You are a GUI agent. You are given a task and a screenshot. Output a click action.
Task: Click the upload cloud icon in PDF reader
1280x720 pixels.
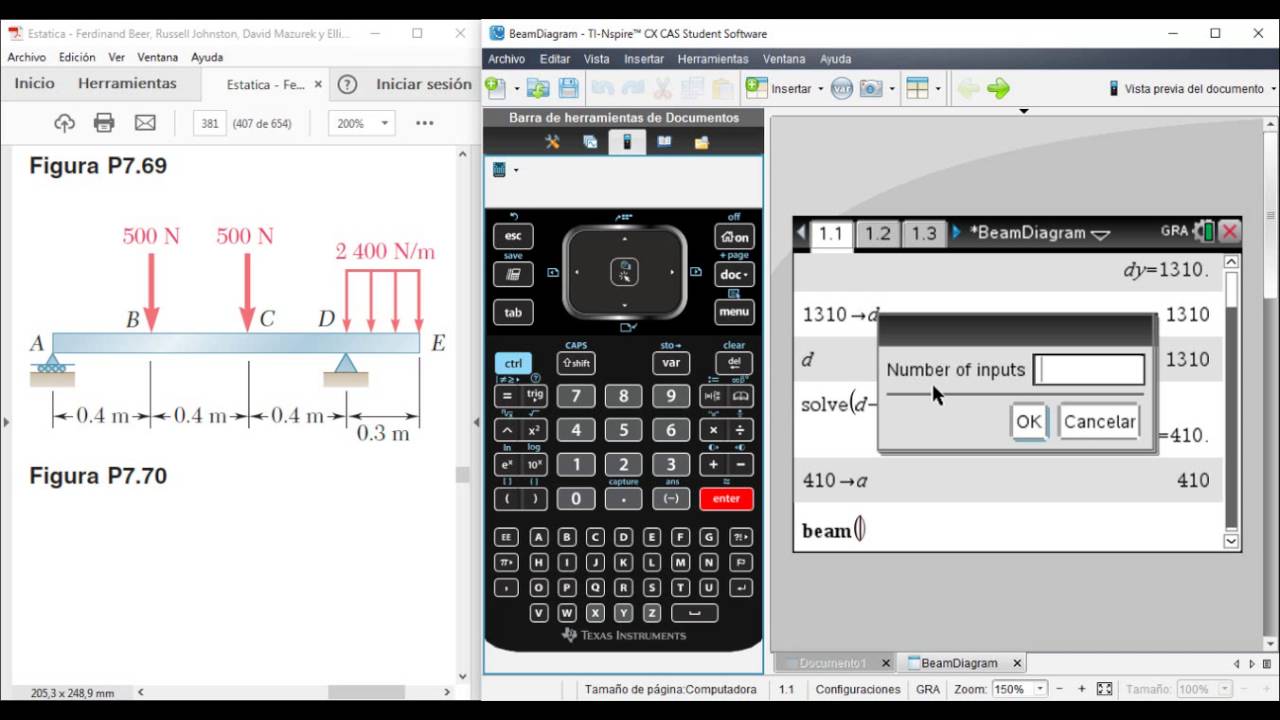tap(64, 123)
